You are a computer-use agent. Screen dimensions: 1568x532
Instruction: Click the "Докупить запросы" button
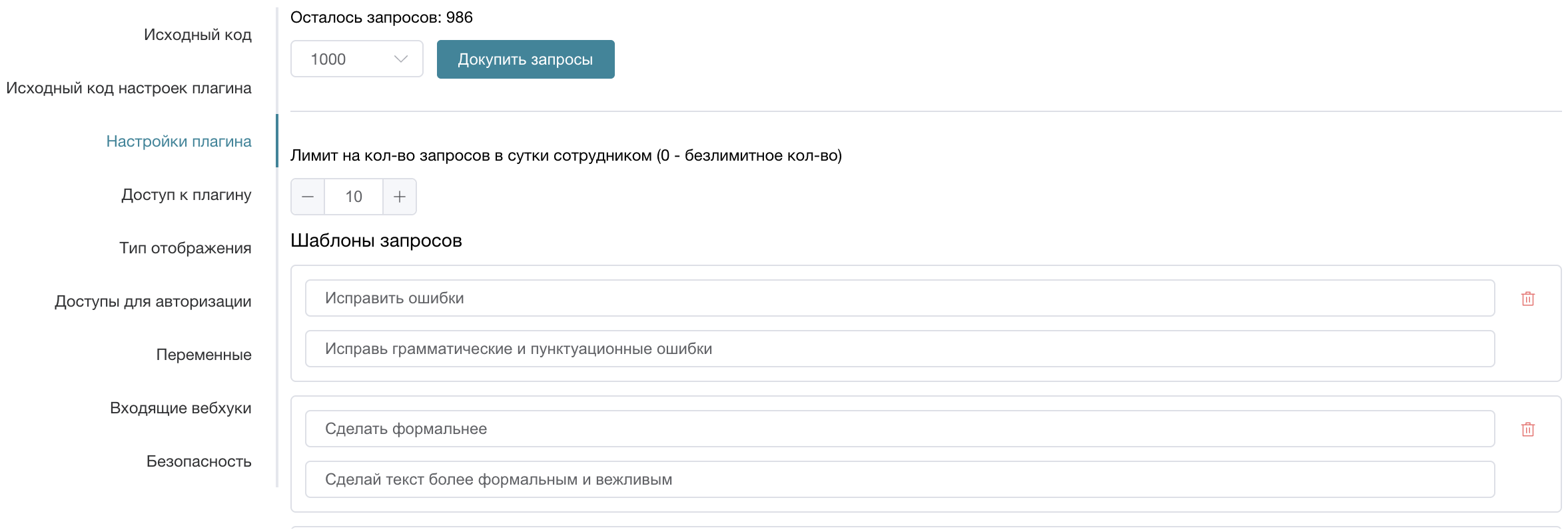pos(526,59)
